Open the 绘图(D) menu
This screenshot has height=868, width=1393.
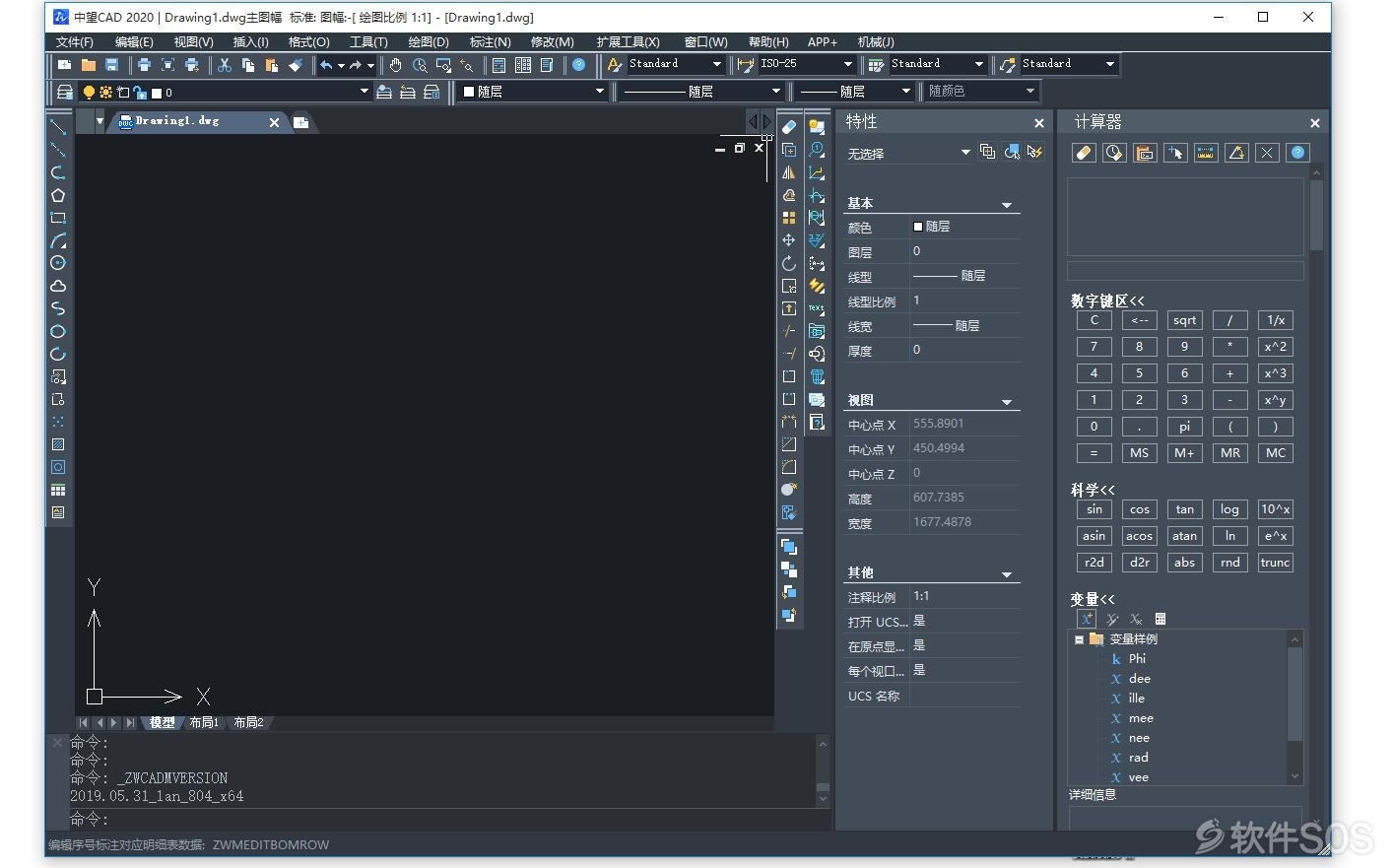point(429,41)
